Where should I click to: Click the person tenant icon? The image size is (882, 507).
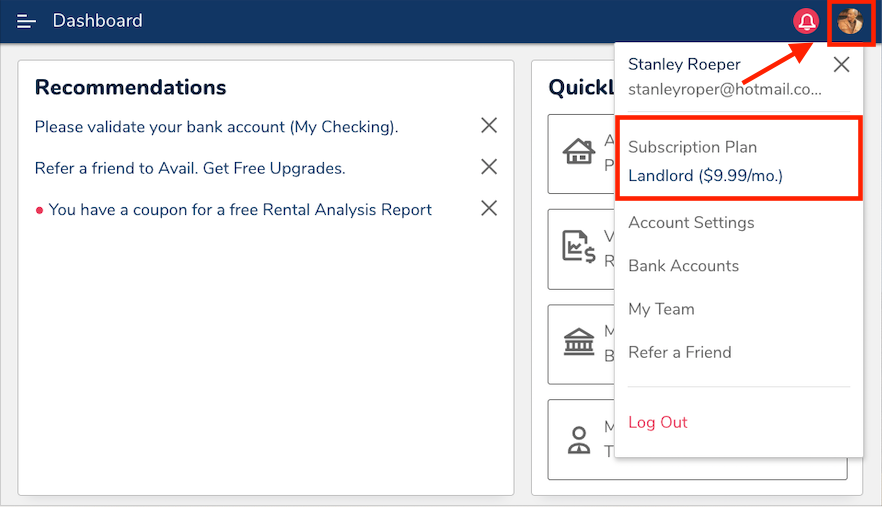click(578, 439)
